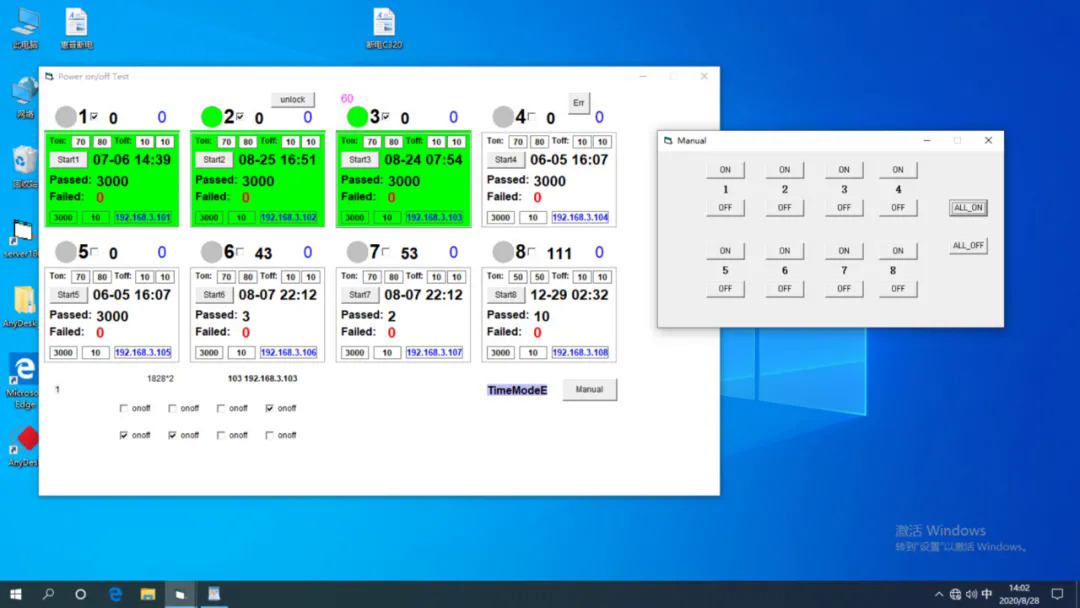Tick the checkbox next to channel 8
Screen dimensions: 1080x608
[531, 251]
